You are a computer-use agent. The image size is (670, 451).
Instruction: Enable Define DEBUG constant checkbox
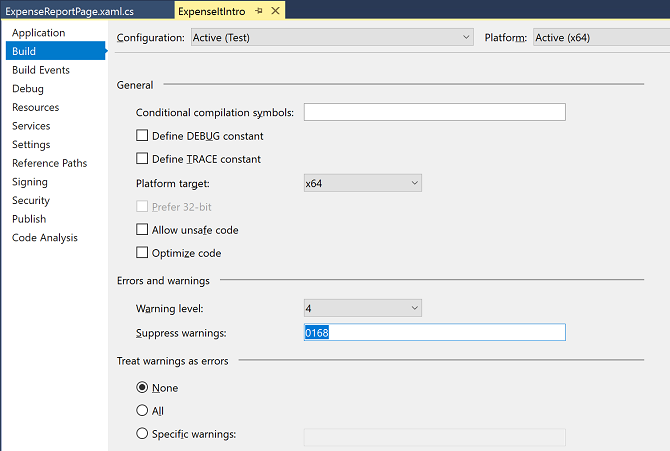(x=142, y=136)
